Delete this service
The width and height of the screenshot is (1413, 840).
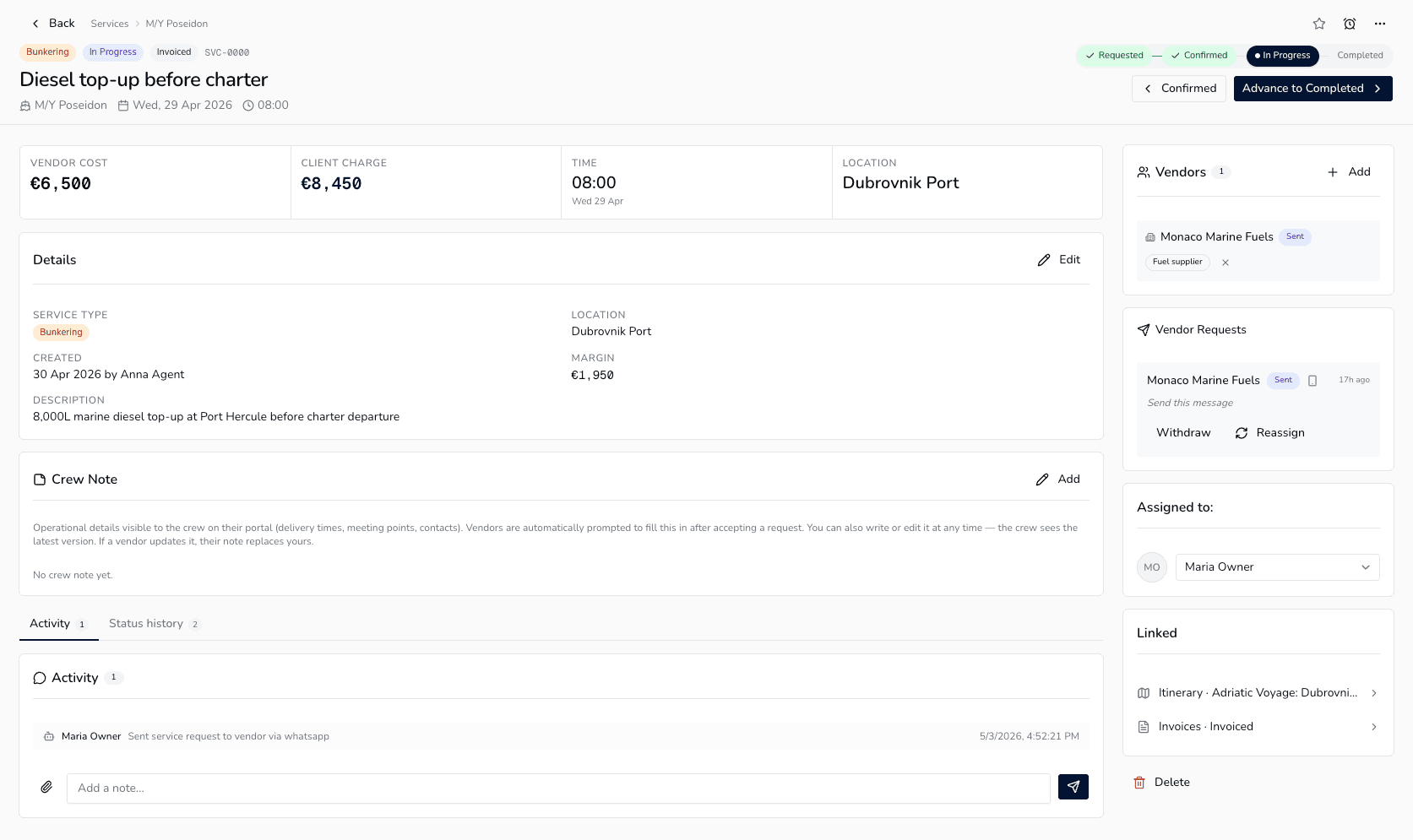(1161, 783)
